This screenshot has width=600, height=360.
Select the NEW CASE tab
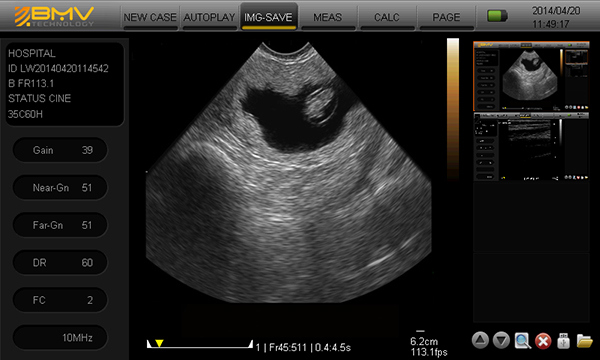(150, 18)
